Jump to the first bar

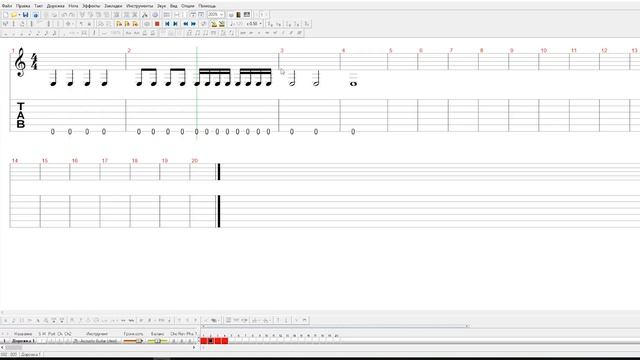(167, 24)
